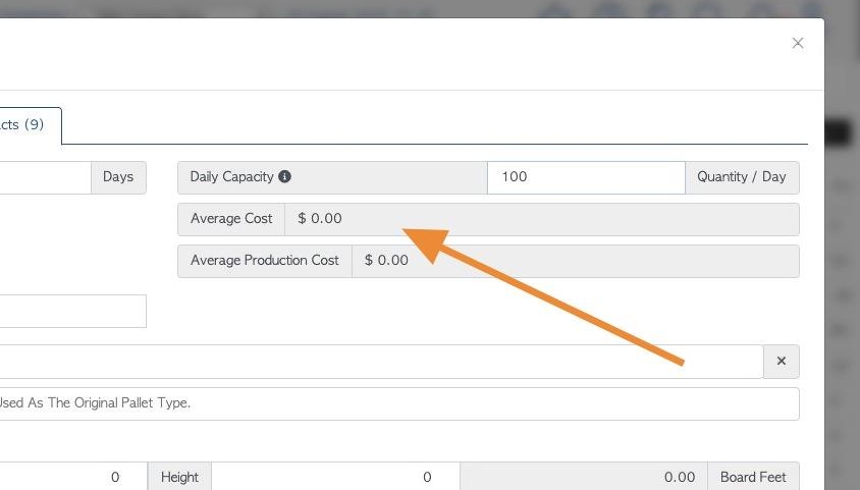Close the dialog with the X icon
The image size is (860, 490).
[797, 43]
